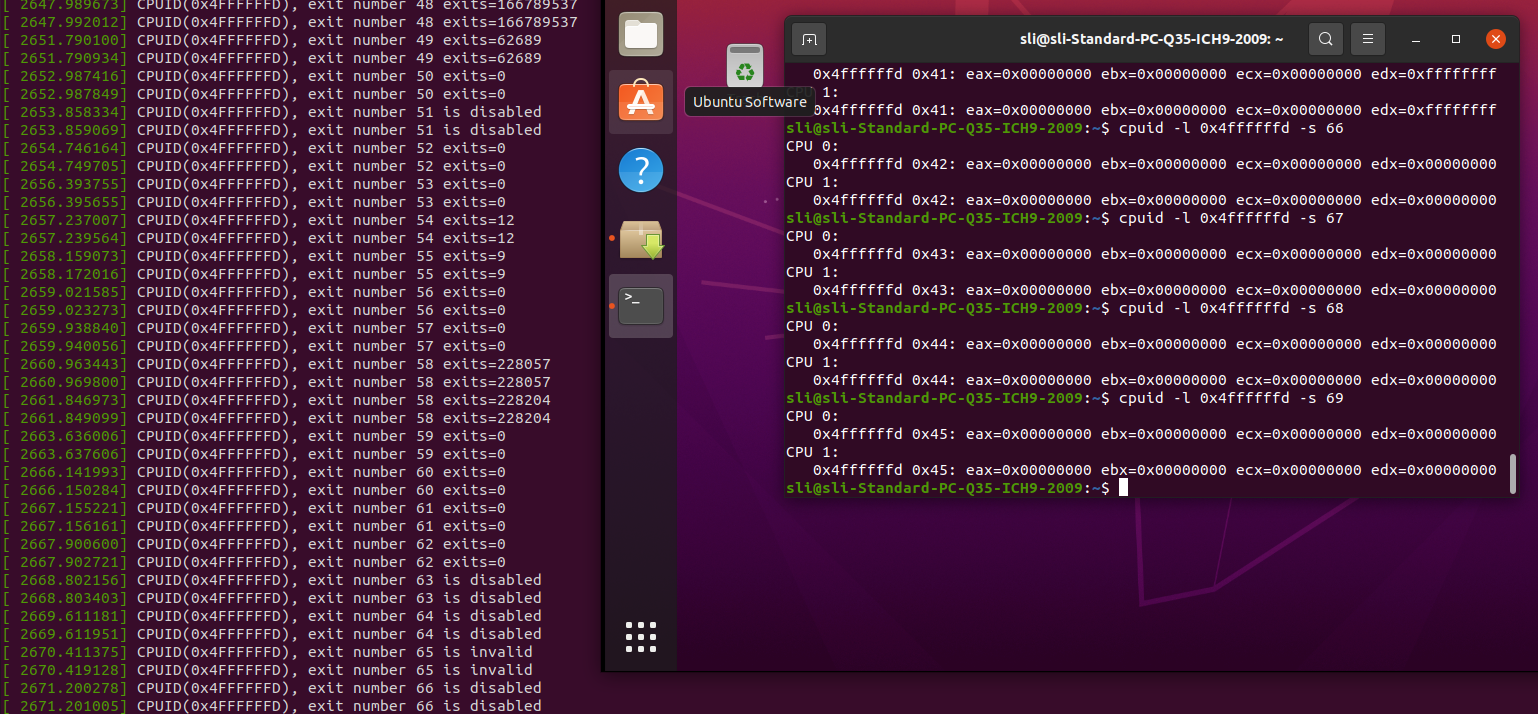Close the terminal window

tap(1496, 39)
